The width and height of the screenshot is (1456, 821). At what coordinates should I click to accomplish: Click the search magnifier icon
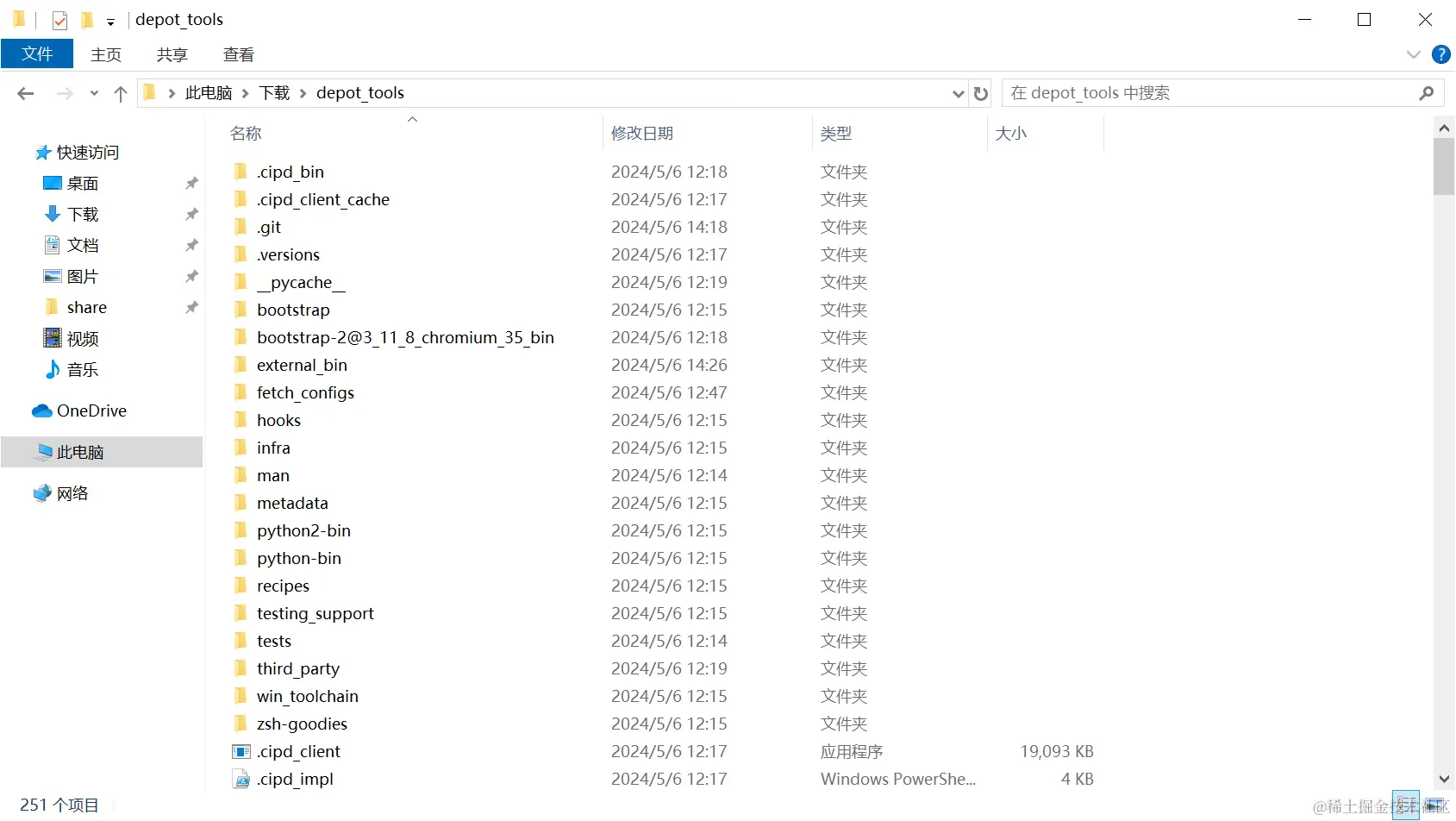point(1427,93)
